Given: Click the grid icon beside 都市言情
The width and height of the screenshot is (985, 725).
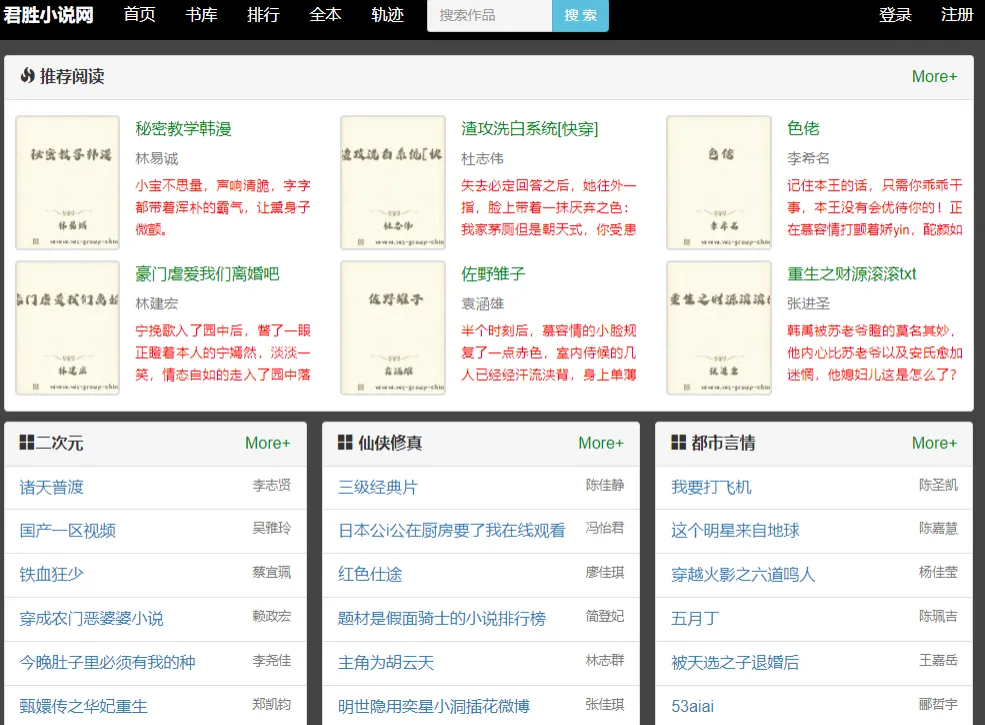Looking at the screenshot, I should [x=678, y=442].
